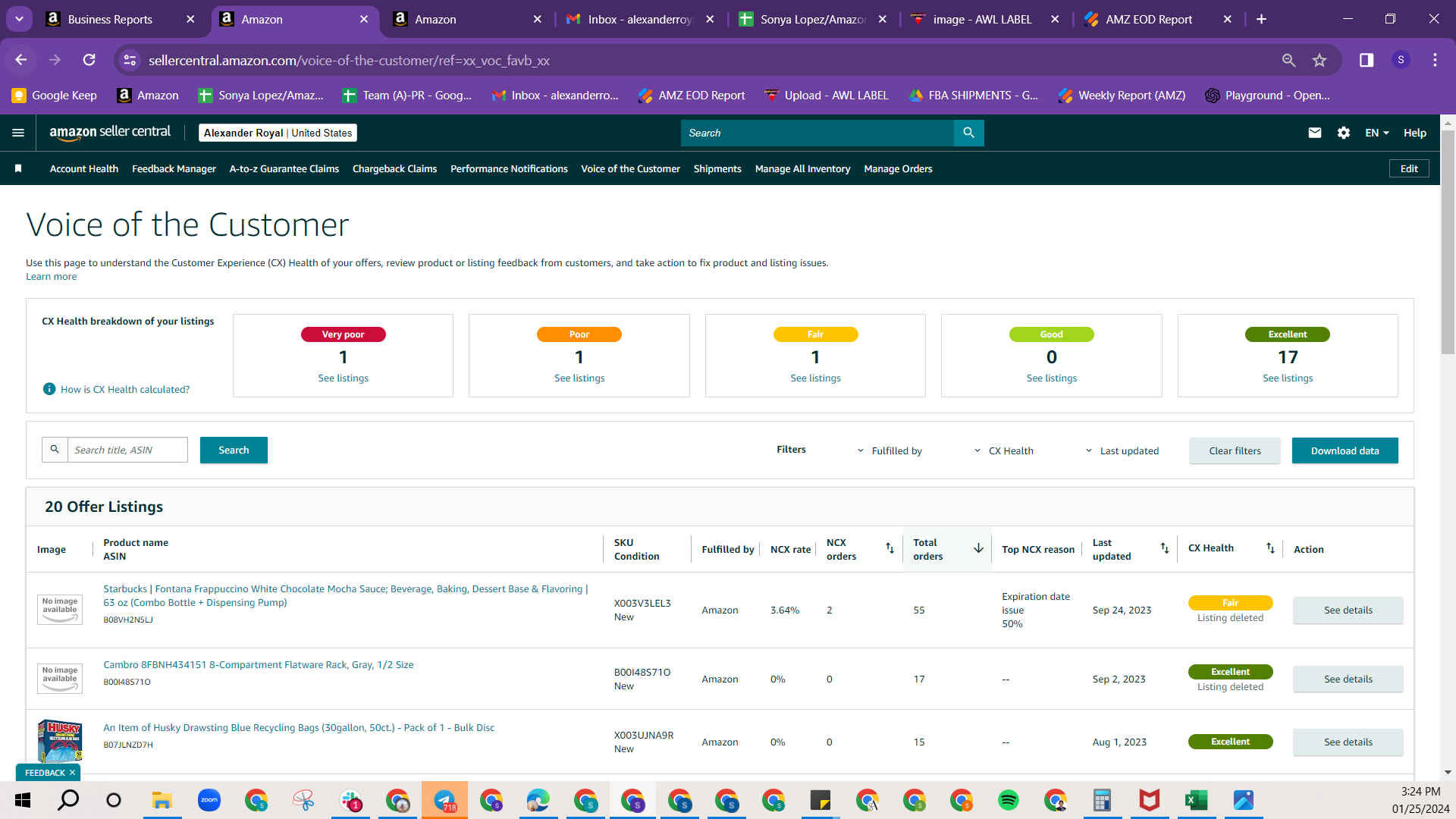The width and height of the screenshot is (1456, 819).
Task: Sort by Total orders down arrow
Action: [978, 548]
